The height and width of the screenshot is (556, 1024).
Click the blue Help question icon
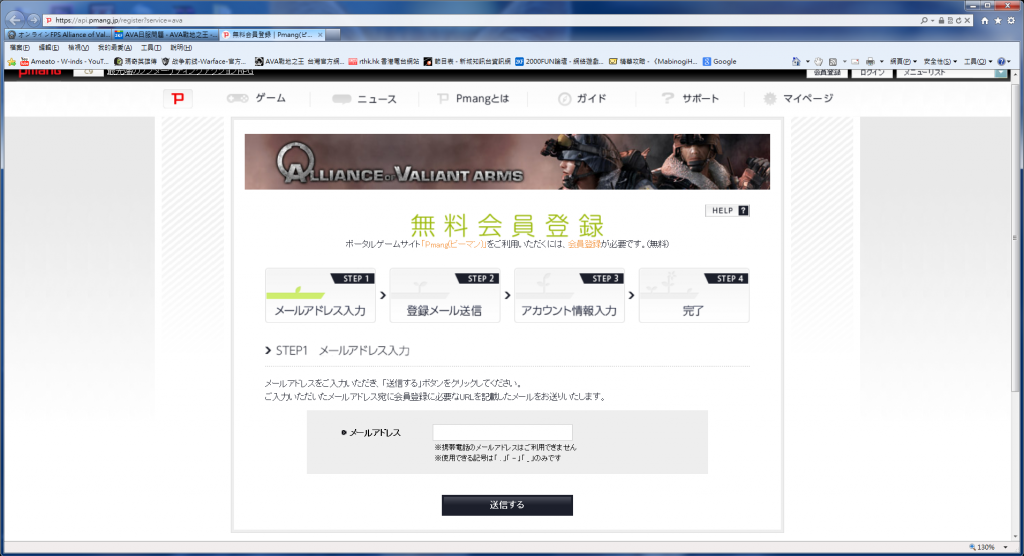point(1001,61)
